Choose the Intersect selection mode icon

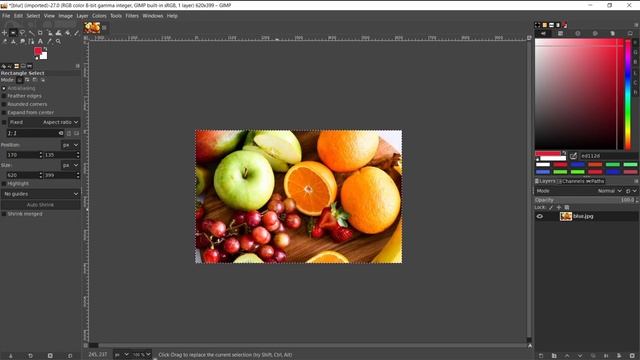(x=43, y=80)
